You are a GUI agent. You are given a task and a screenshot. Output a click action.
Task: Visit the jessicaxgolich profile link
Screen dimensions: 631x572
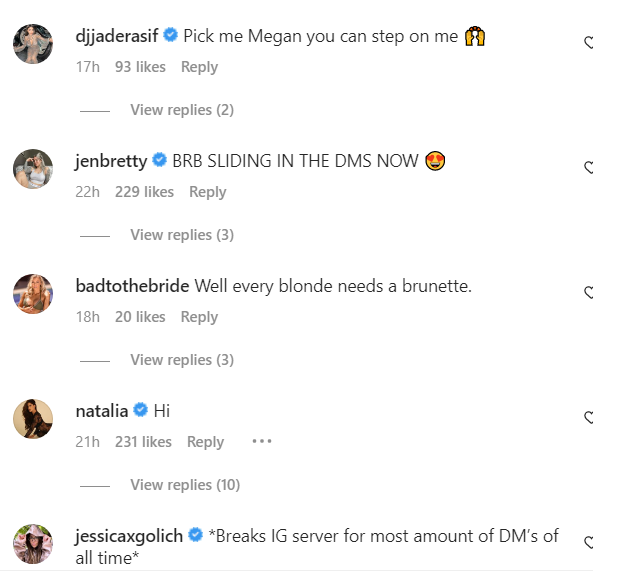click(x=129, y=536)
